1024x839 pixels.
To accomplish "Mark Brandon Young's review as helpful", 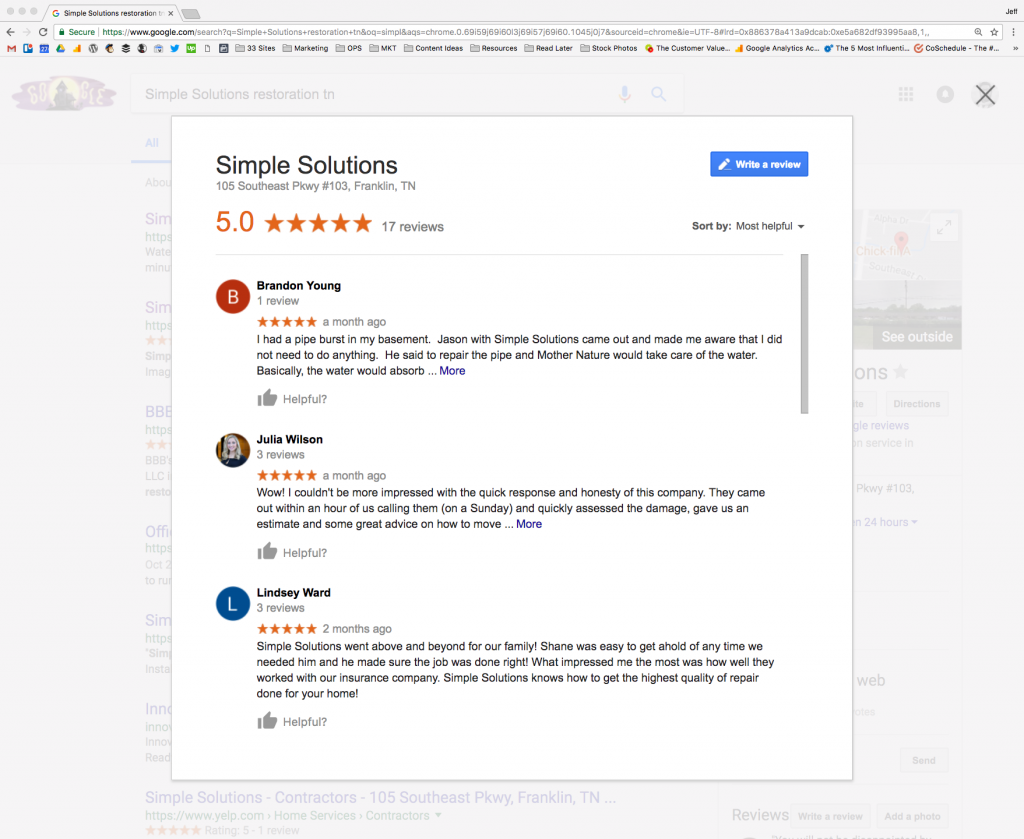I will click(x=292, y=398).
